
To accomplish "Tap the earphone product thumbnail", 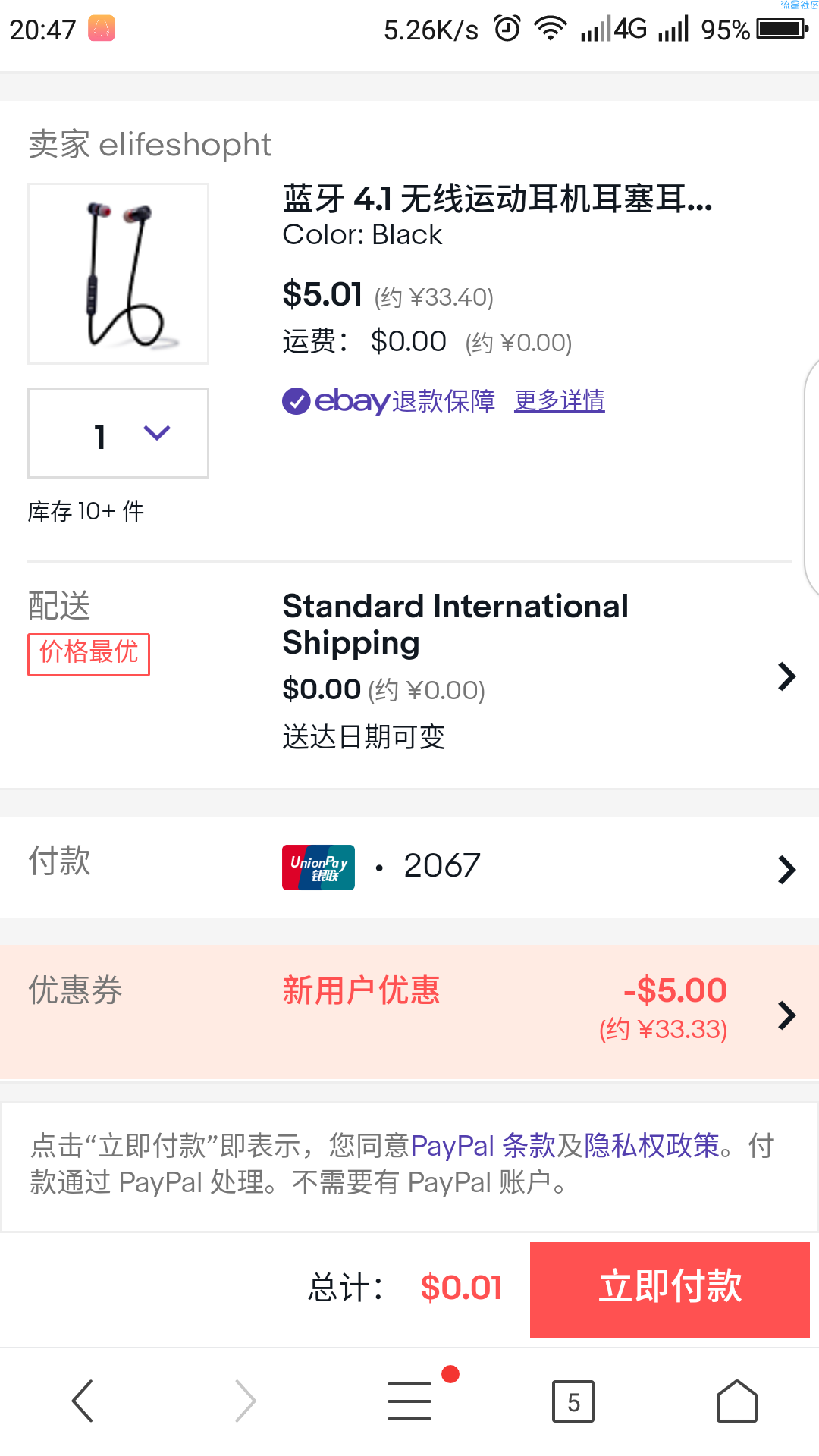I will click(x=118, y=274).
